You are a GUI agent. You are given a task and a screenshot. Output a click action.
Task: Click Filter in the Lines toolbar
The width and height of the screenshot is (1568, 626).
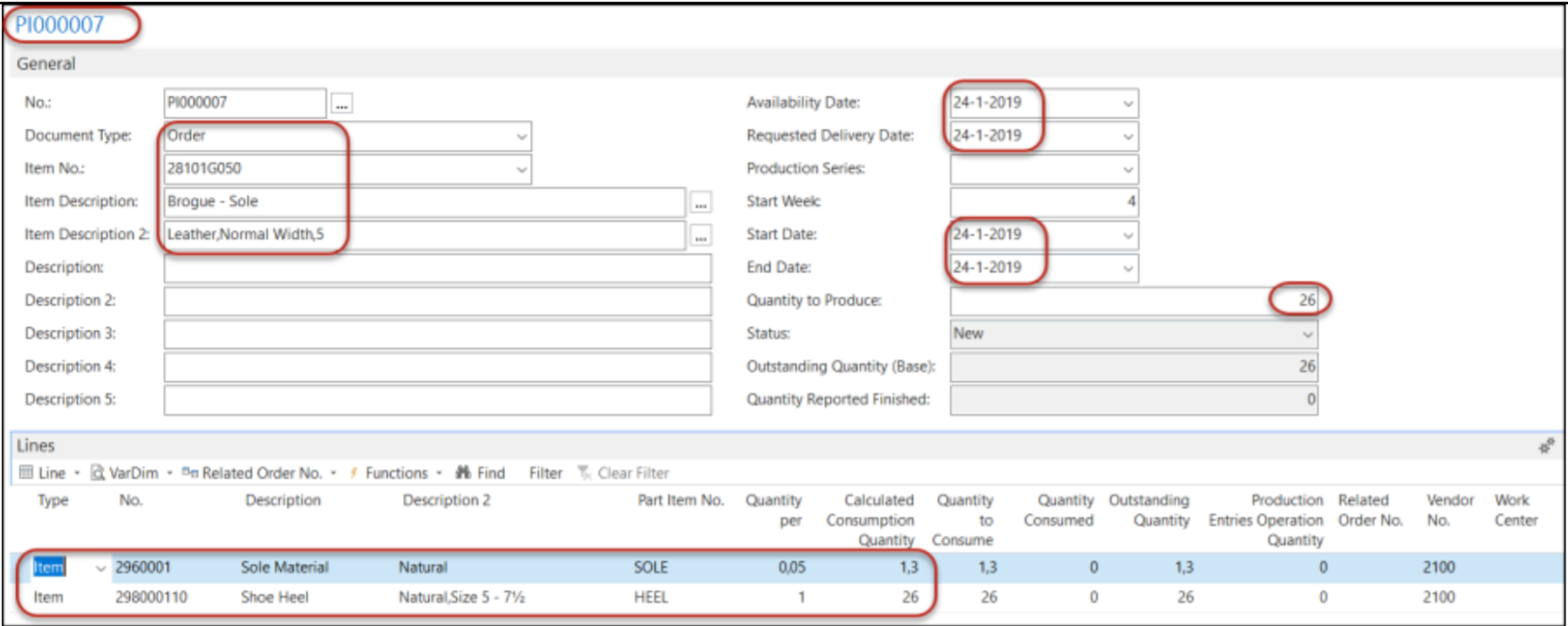click(x=545, y=472)
